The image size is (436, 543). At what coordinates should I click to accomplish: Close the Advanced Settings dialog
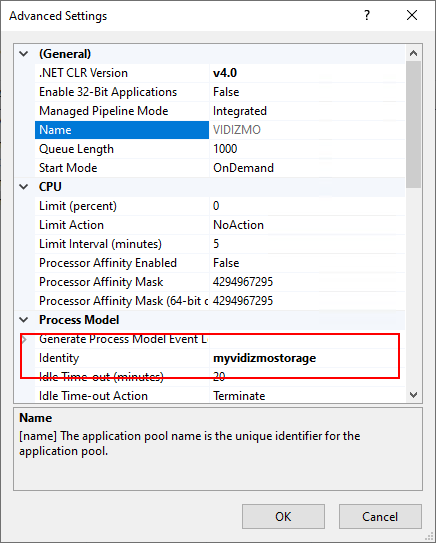412,16
